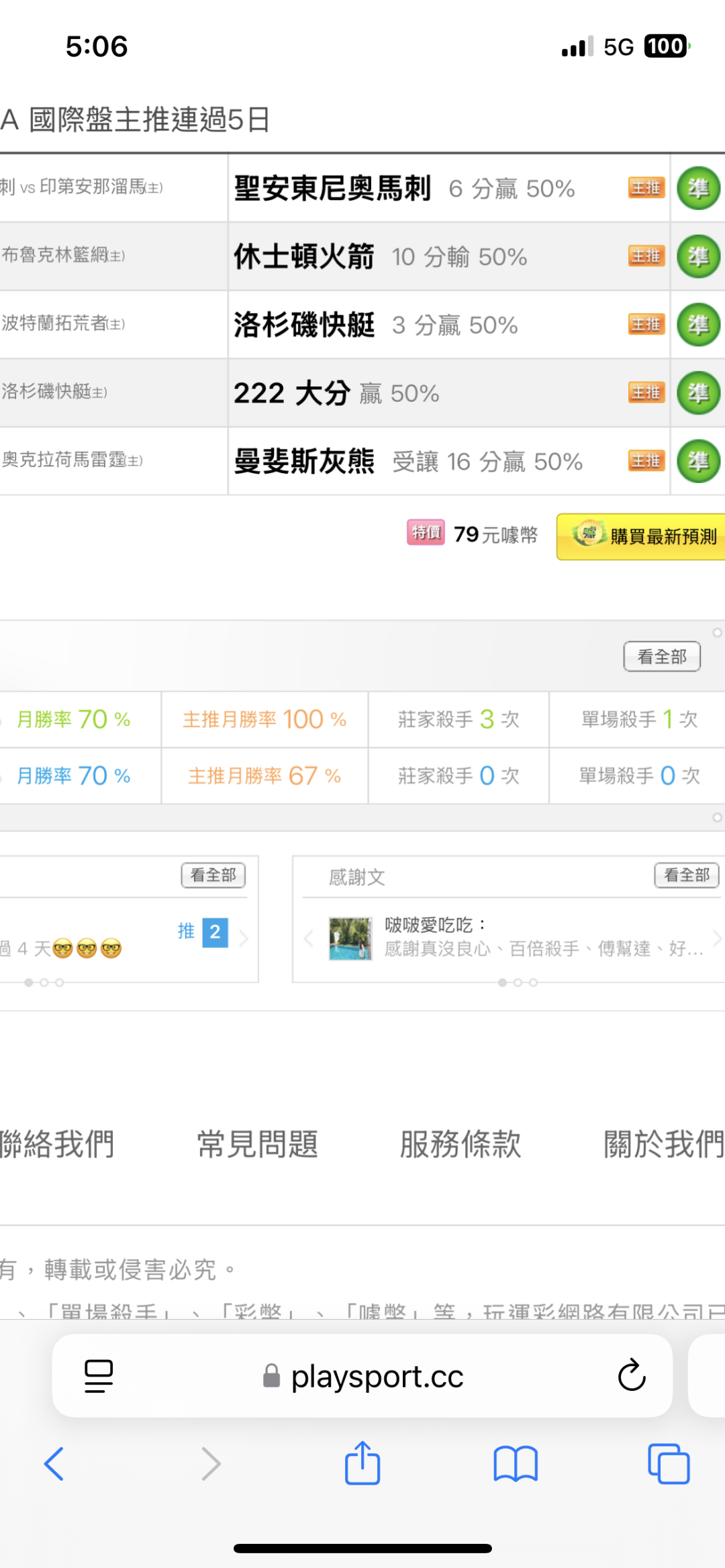Expand next arrow beside 推 2 badge
The height and width of the screenshot is (1568, 725).
[x=244, y=938]
